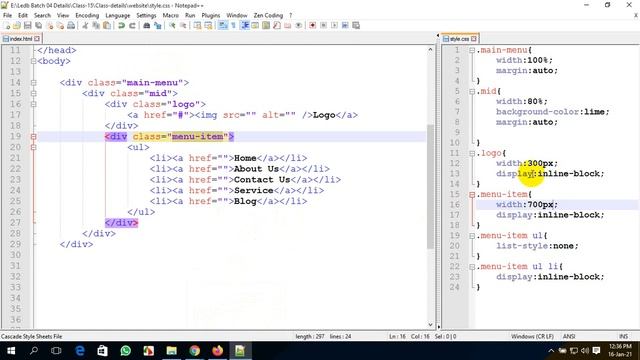Toggle Show All Characters in the toolbar
Screen dimensions: 640x360
point(233,25)
